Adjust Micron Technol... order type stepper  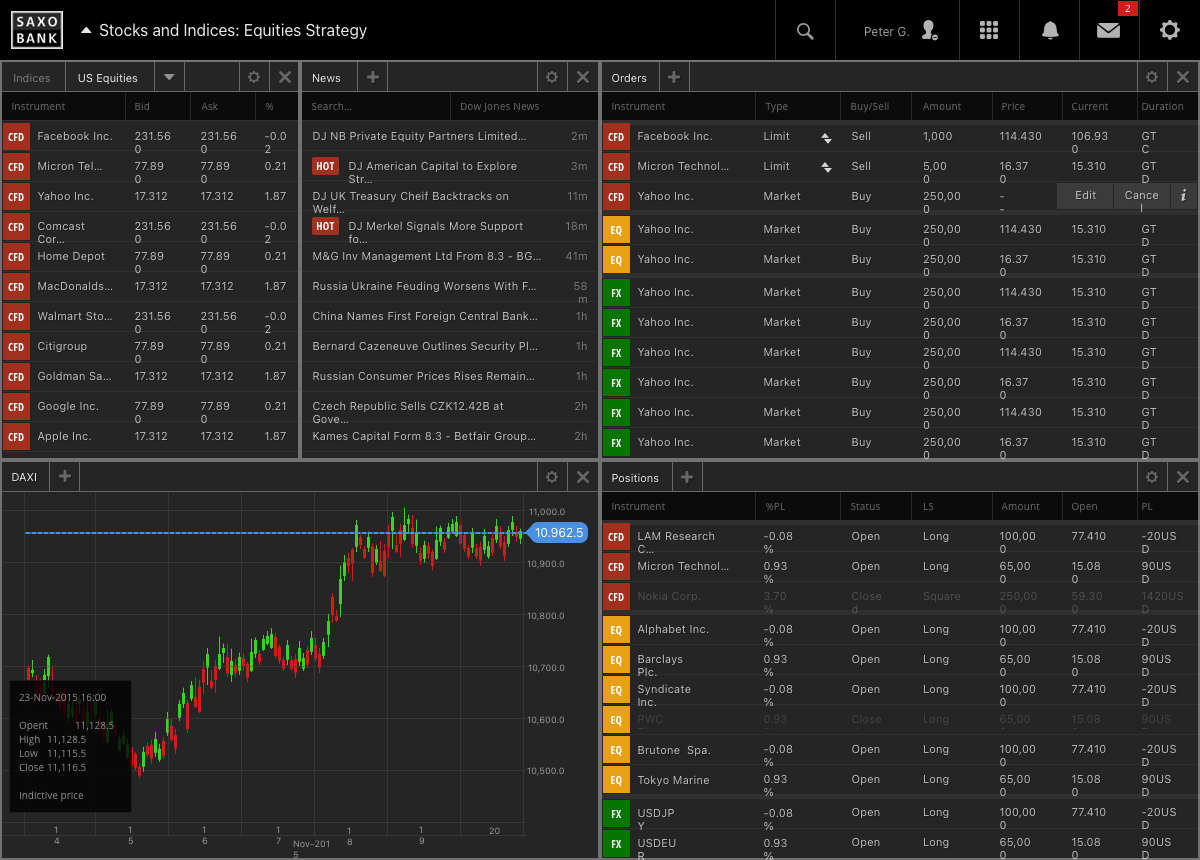click(826, 167)
